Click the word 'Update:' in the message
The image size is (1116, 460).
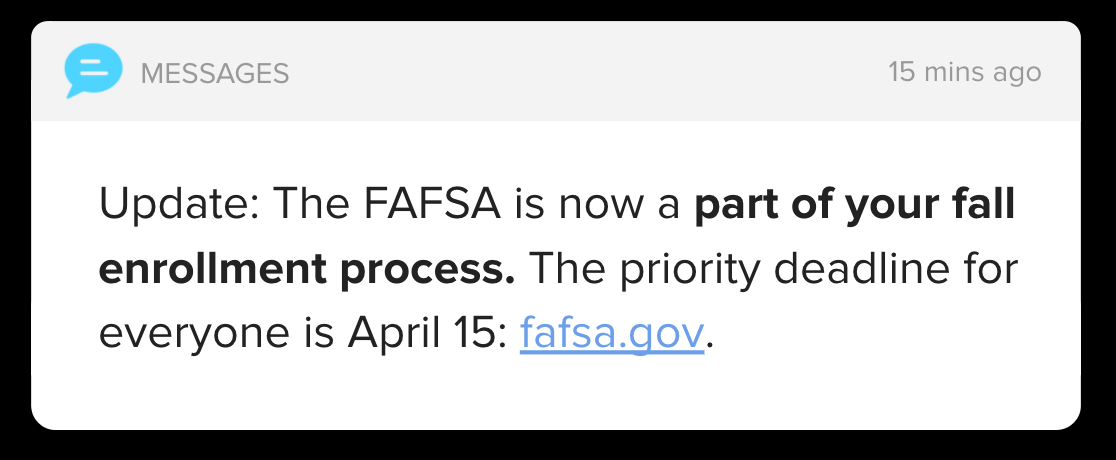[180, 204]
